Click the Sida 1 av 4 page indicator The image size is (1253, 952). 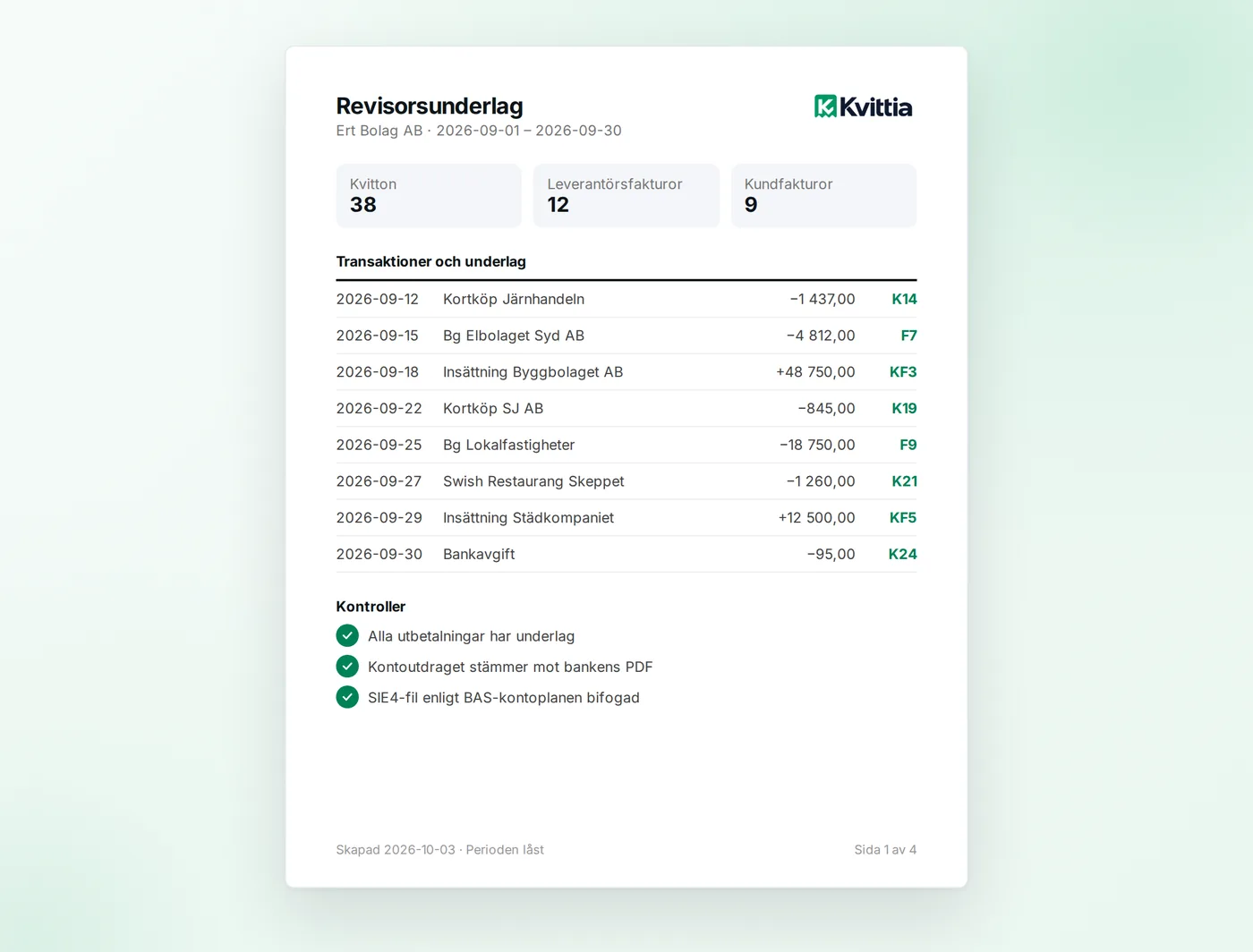tap(885, 849)
